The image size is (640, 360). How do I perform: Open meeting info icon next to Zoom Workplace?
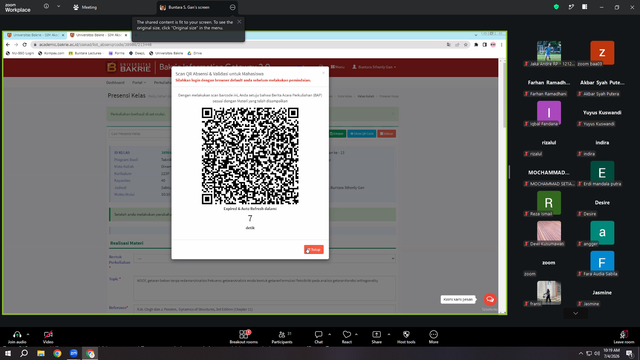46,7
